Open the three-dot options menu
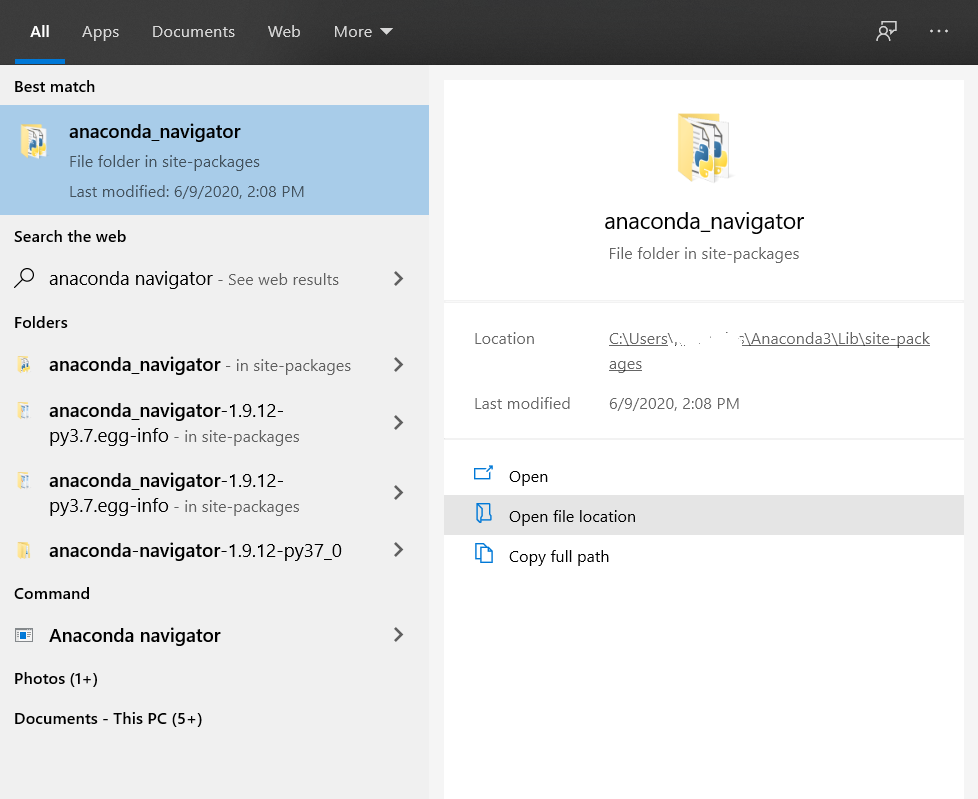 tap(938, 32)
